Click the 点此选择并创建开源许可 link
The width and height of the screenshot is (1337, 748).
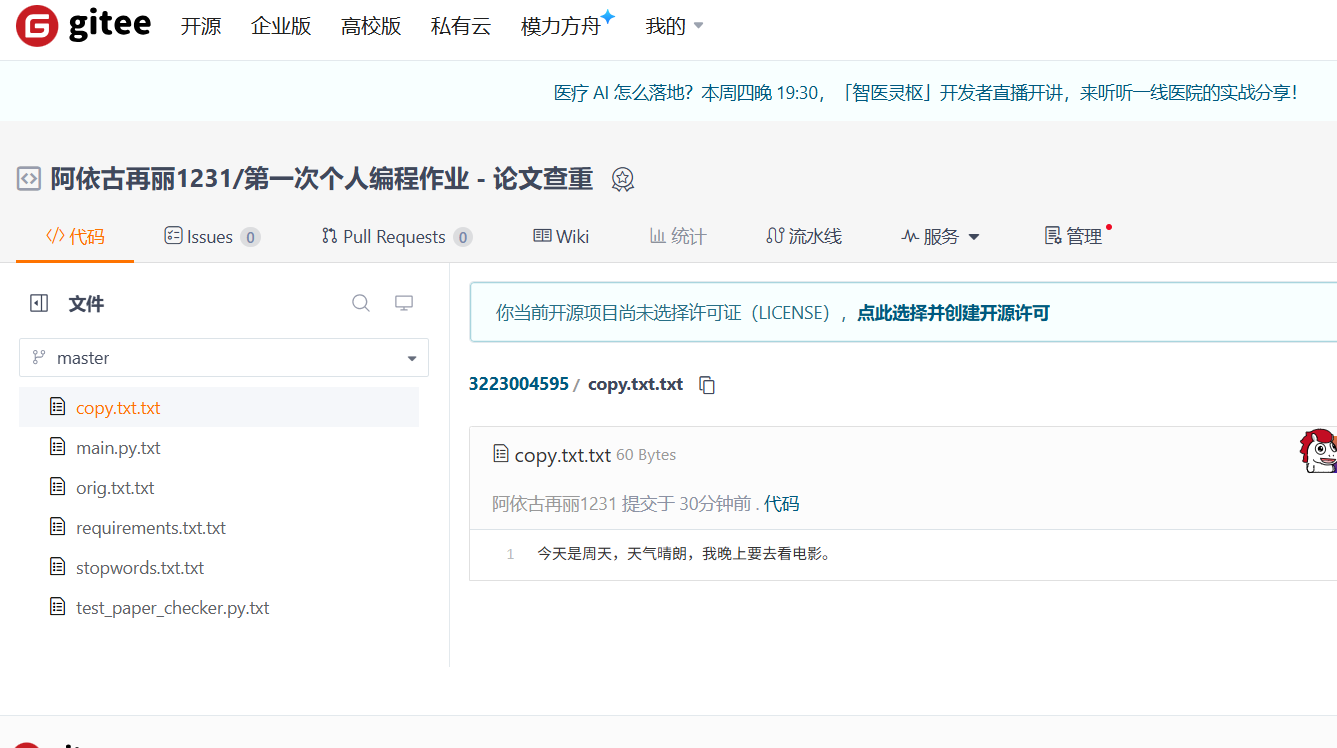click(953, 313)
